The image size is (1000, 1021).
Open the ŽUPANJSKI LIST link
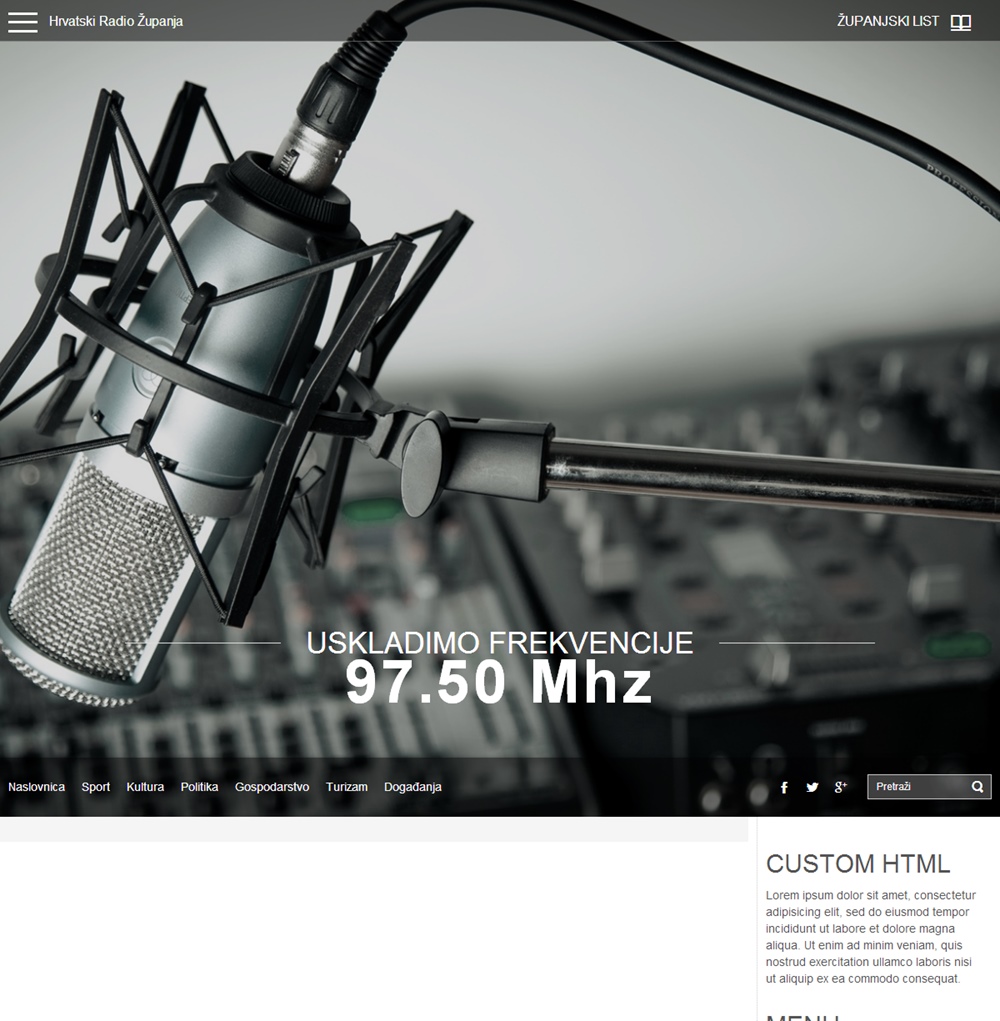[x=888, y=21]
